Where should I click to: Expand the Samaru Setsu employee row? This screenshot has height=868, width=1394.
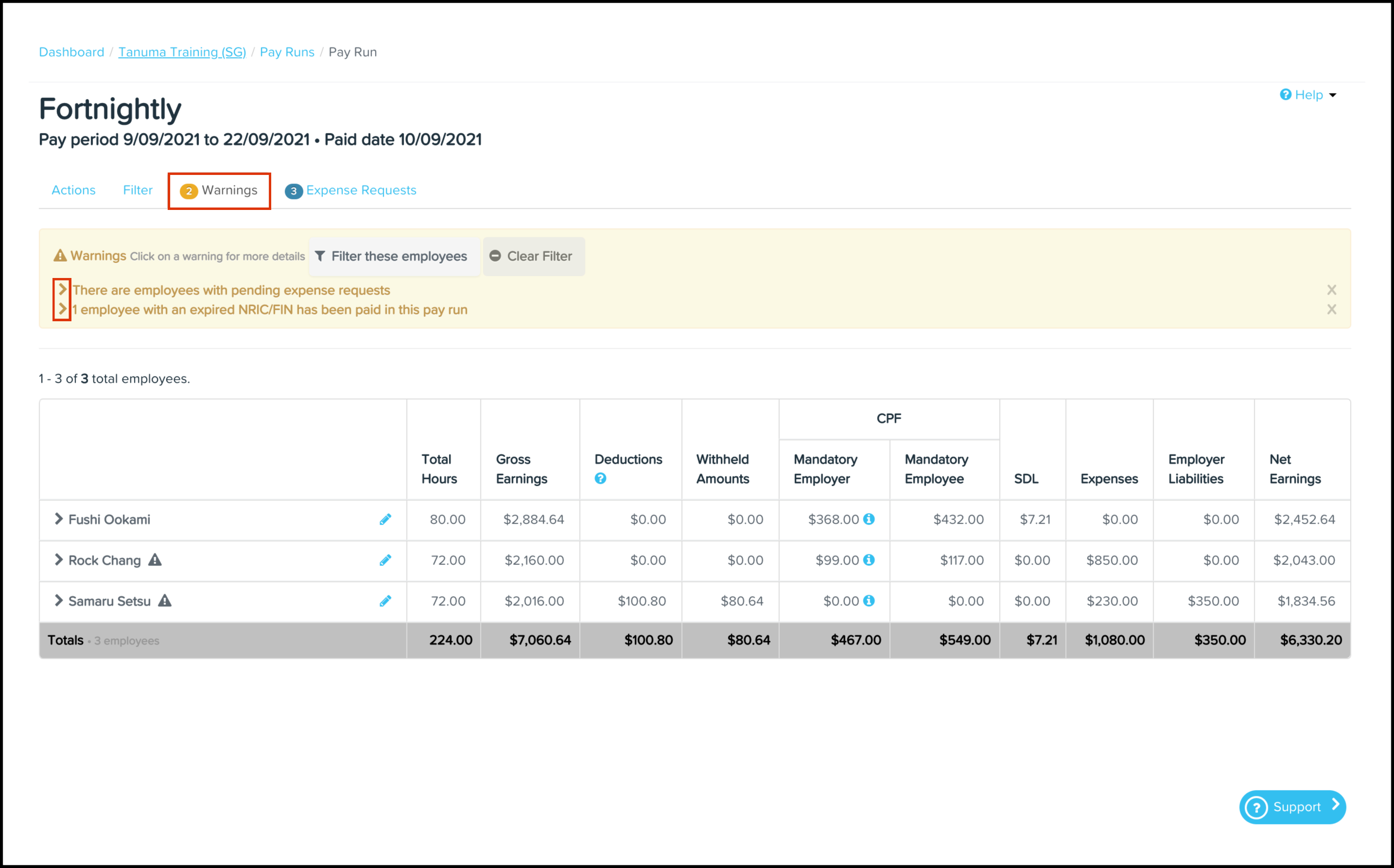pyautogui.click(x=58, y=601)
